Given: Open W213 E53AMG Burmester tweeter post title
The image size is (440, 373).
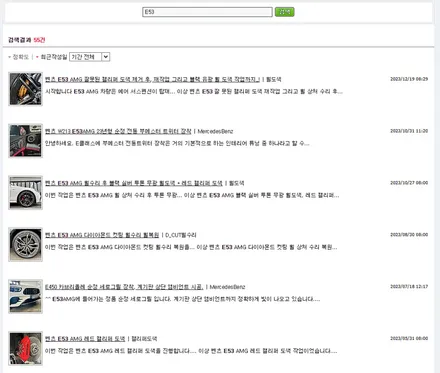Looking at the screenshot, I should 118,131.
